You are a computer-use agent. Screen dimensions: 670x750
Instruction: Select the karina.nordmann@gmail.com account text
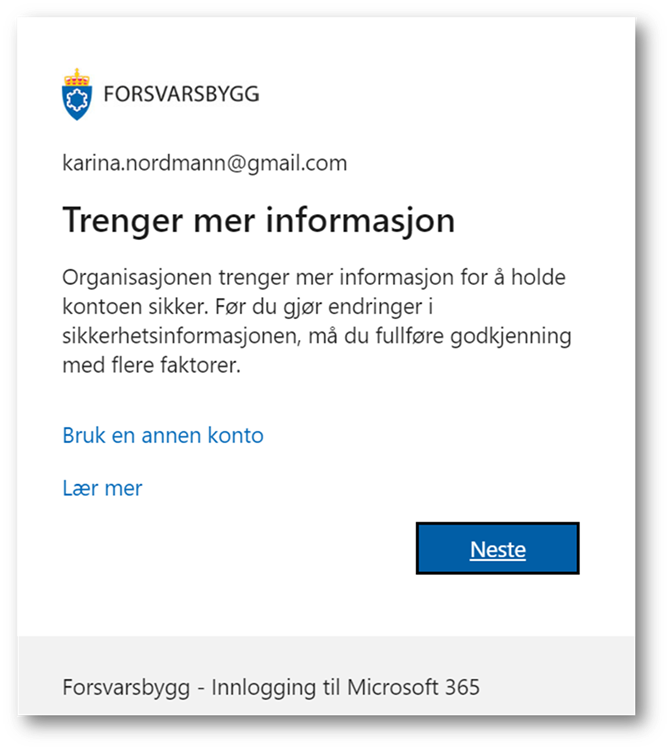205,163
